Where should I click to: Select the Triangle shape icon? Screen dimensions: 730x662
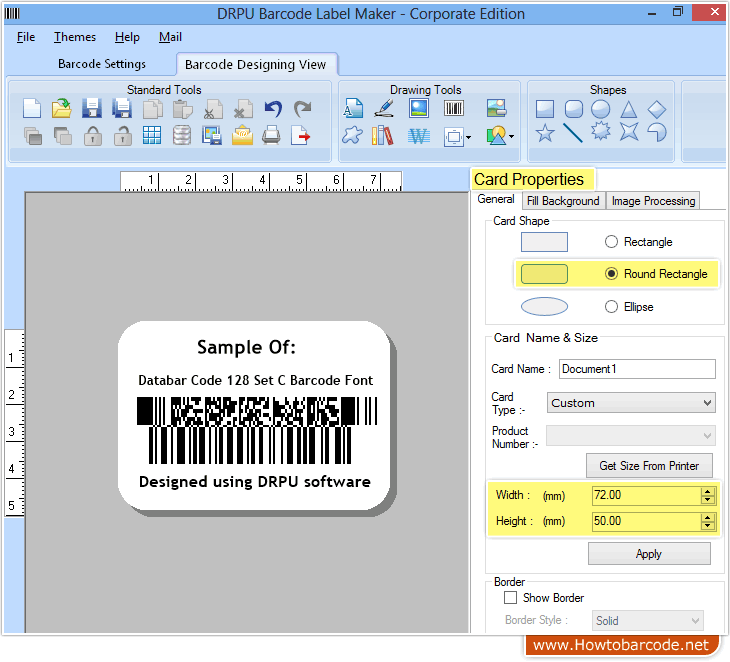point(629,109)
